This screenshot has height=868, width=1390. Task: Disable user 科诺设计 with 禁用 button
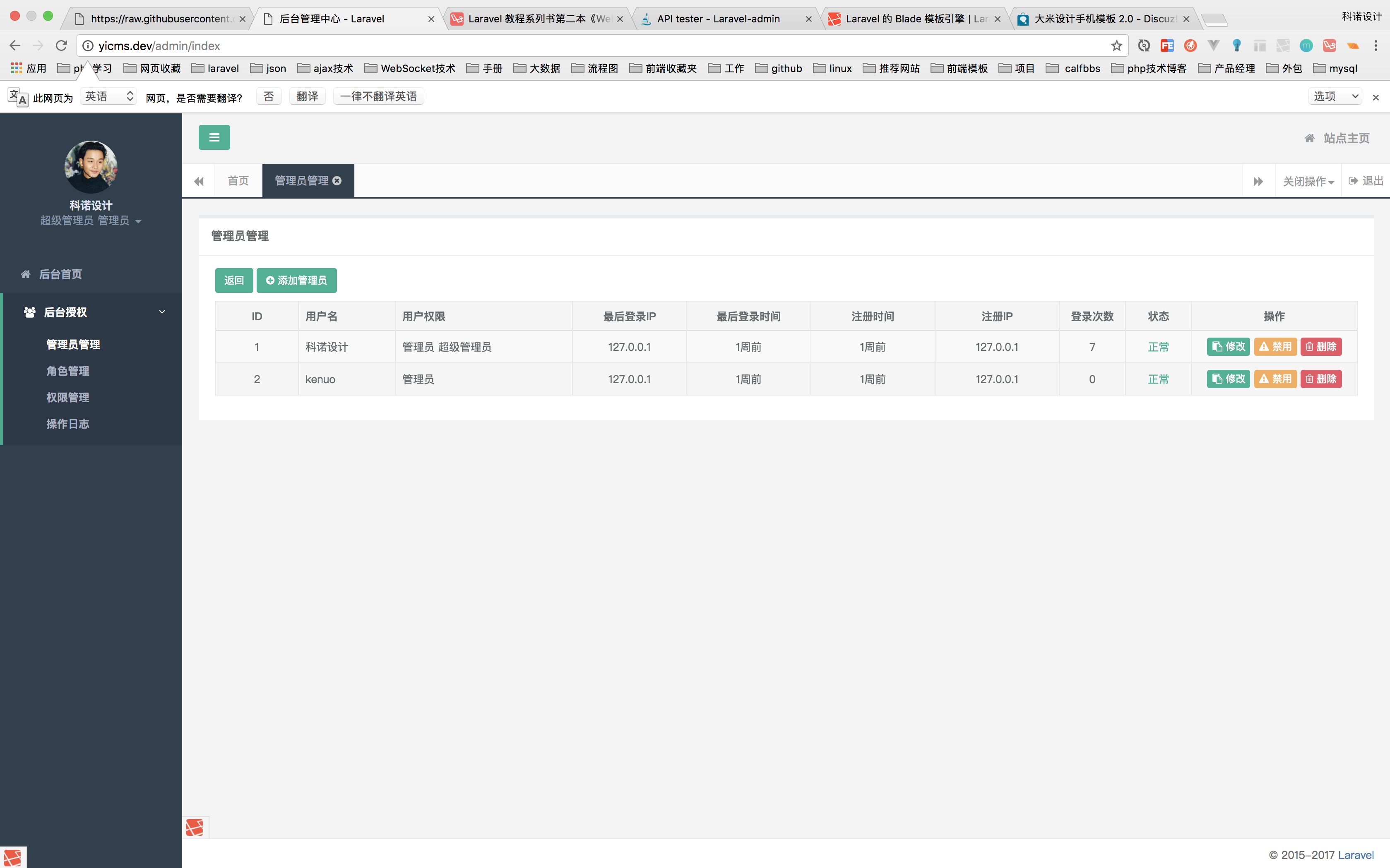pyautogui.click(x=1275, y=347)
